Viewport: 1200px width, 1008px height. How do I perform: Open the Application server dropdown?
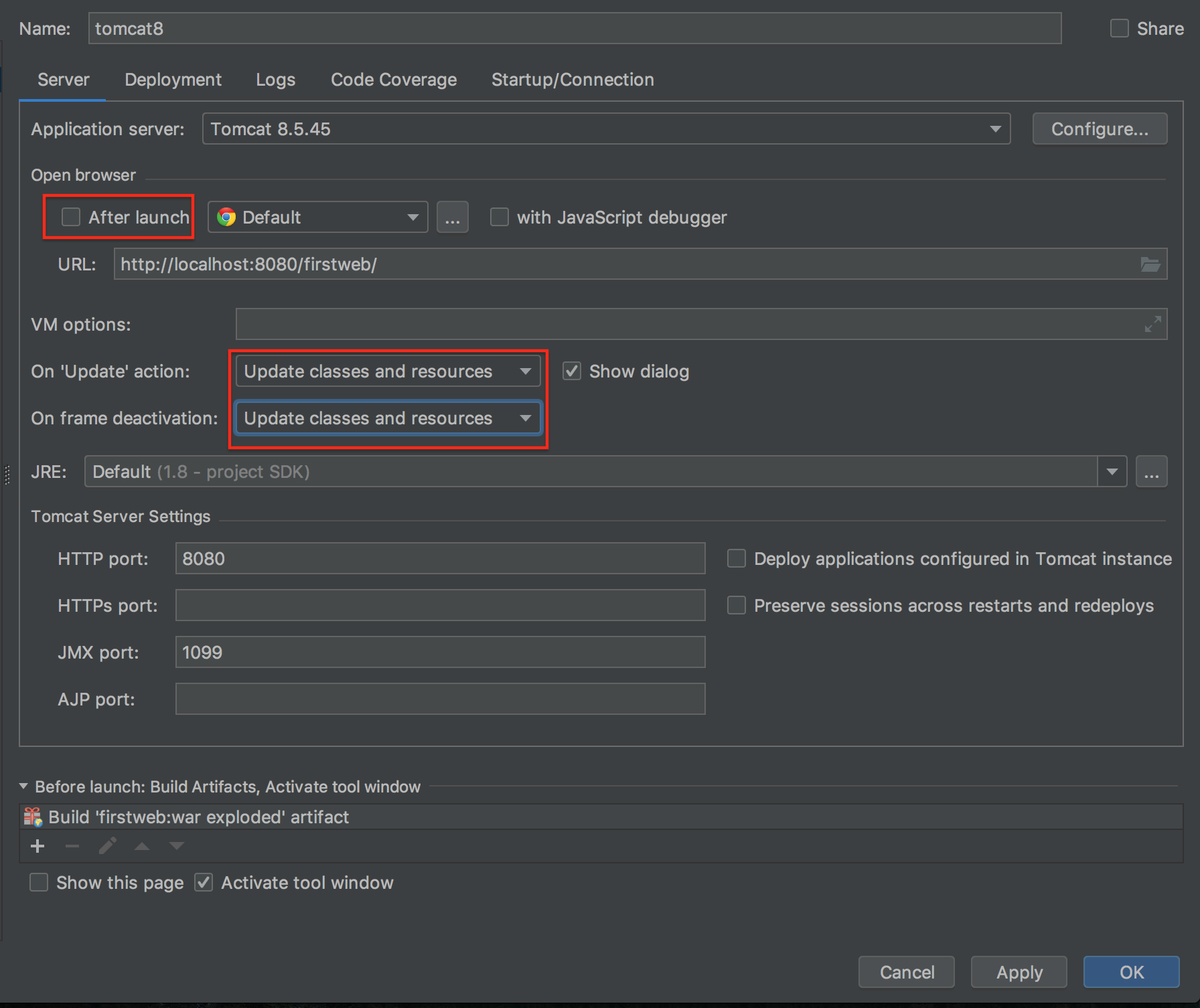tap(606, 129)
